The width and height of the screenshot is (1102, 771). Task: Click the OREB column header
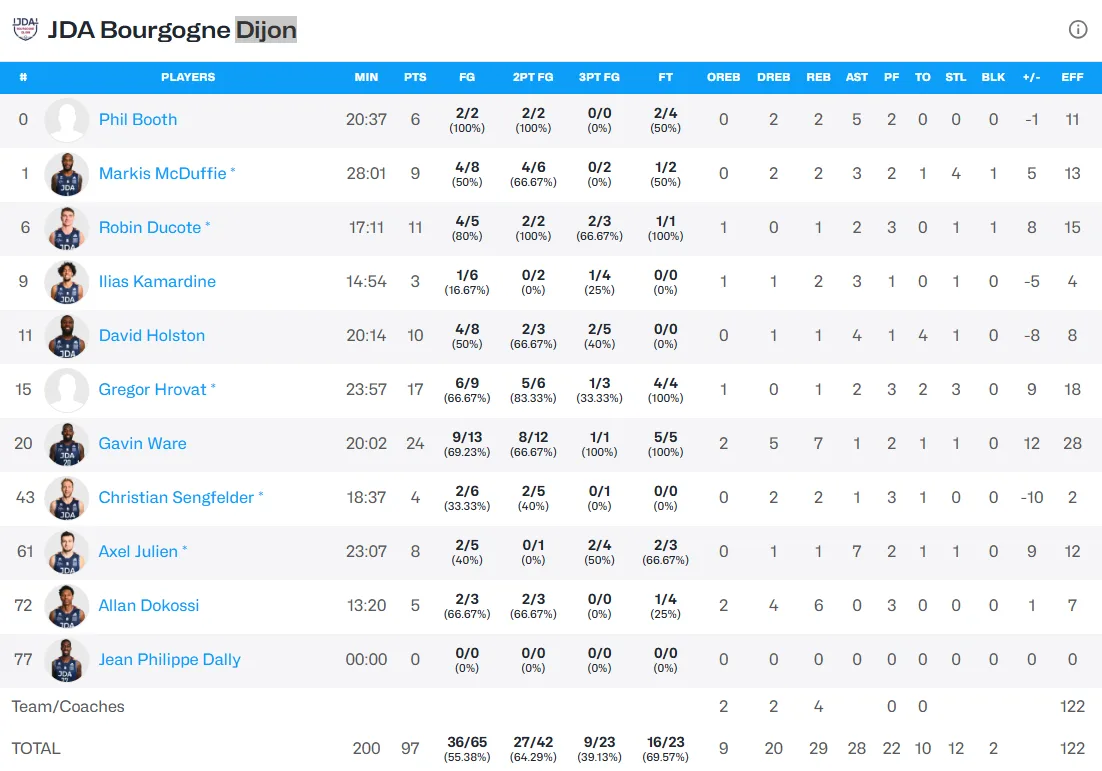tap(723, 77)
